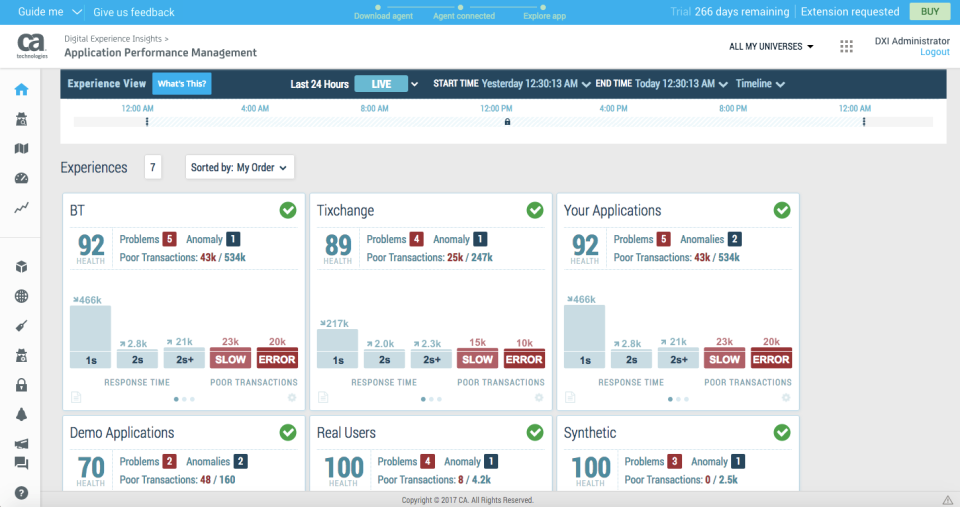Open the agent search sidebar icon below Home
960x507 pixels.
[21, 119]
